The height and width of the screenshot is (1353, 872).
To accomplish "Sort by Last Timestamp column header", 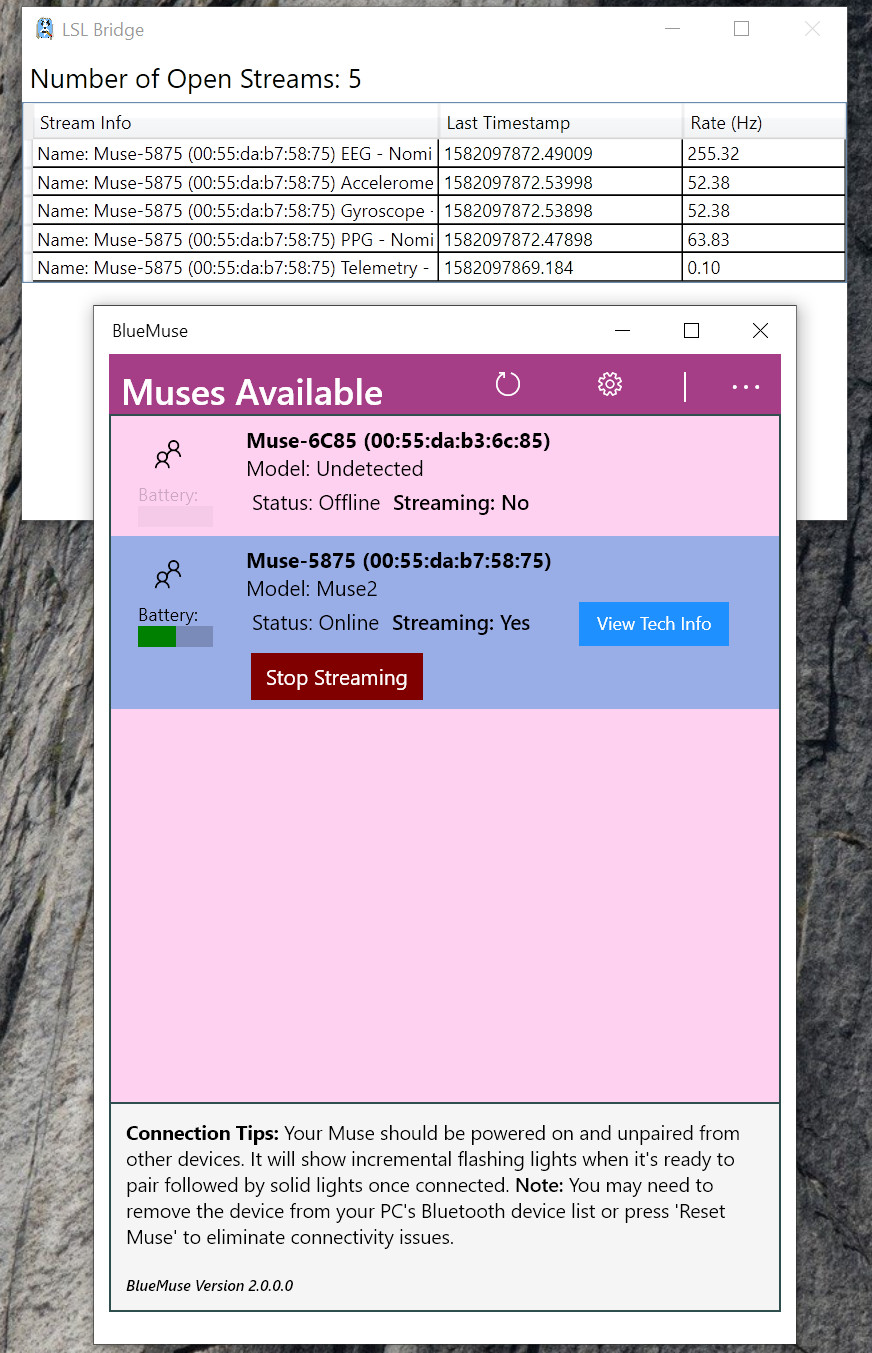I will [561, 123].
